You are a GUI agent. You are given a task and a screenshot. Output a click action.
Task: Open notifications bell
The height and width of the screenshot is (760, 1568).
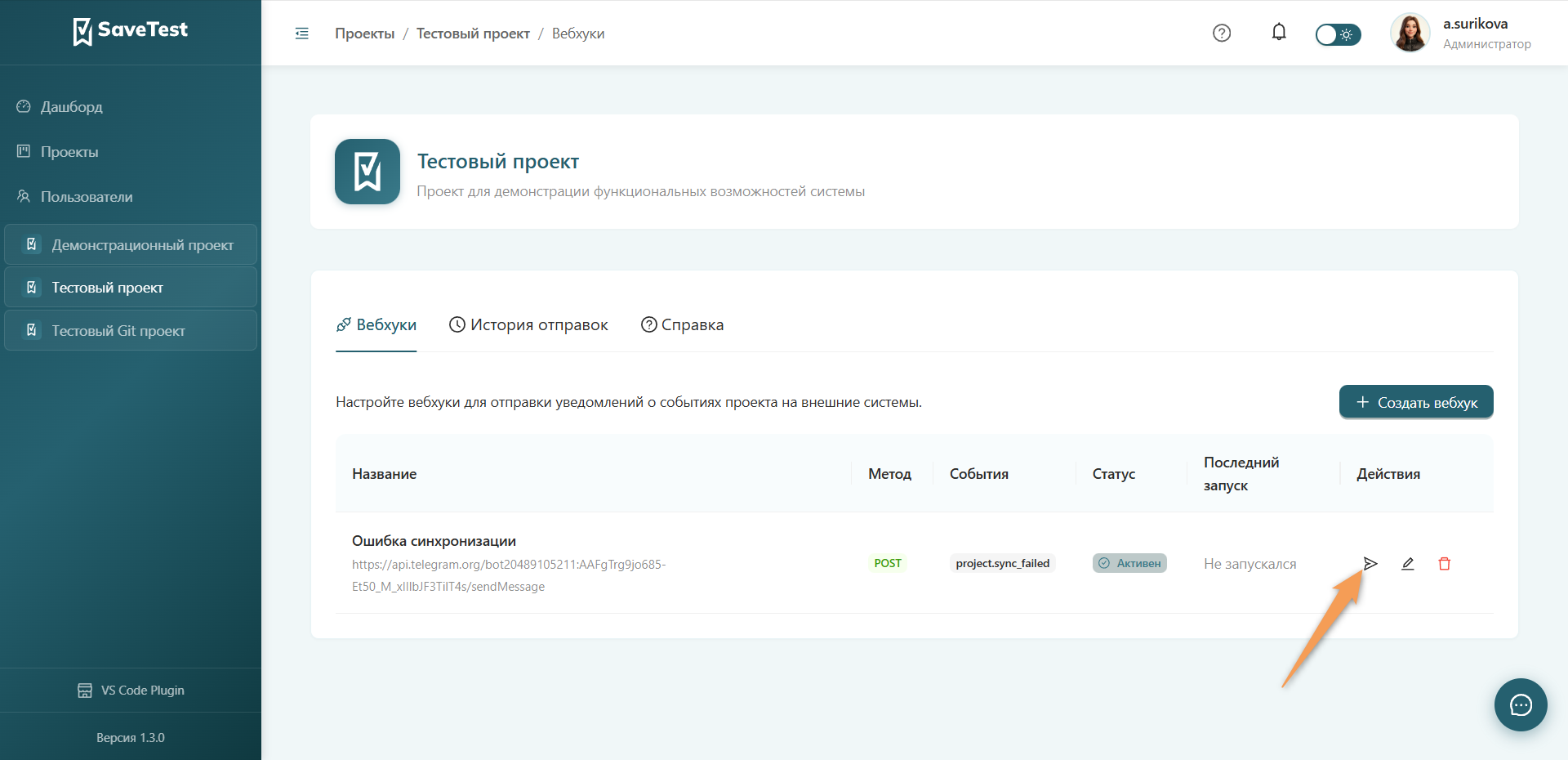(1279, 33)
